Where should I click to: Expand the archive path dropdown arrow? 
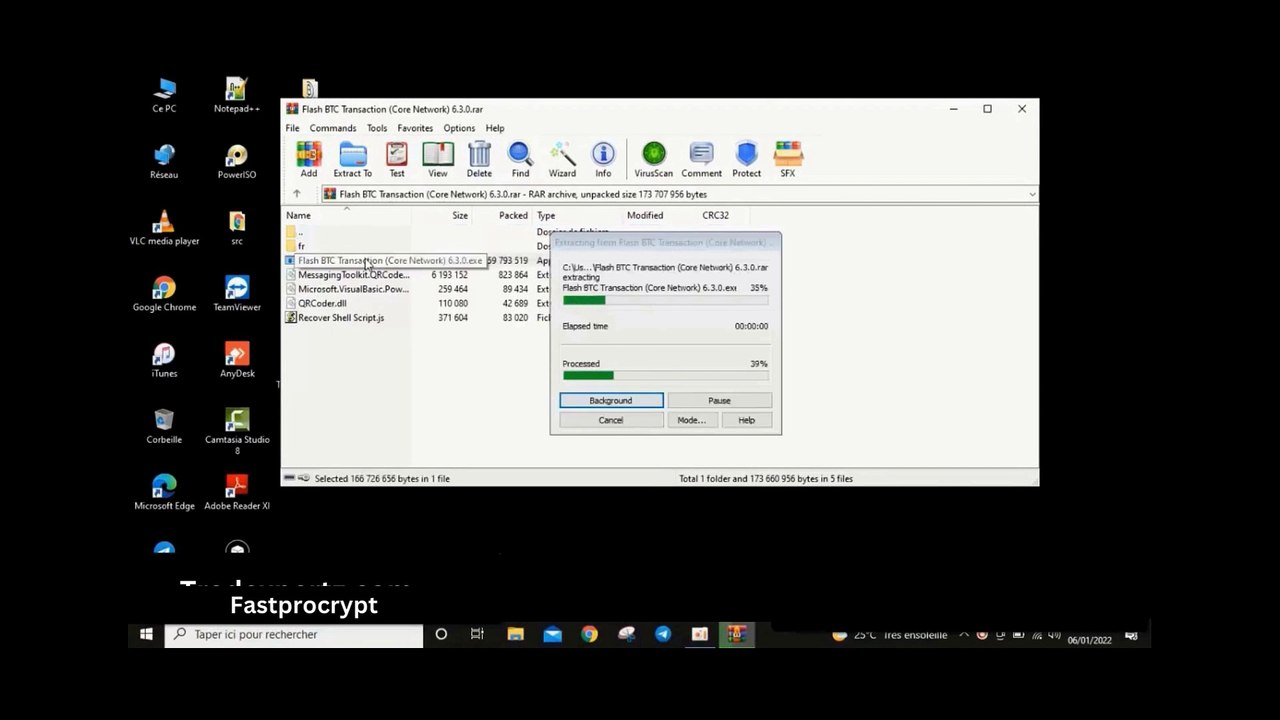(x=1031, y=194)
